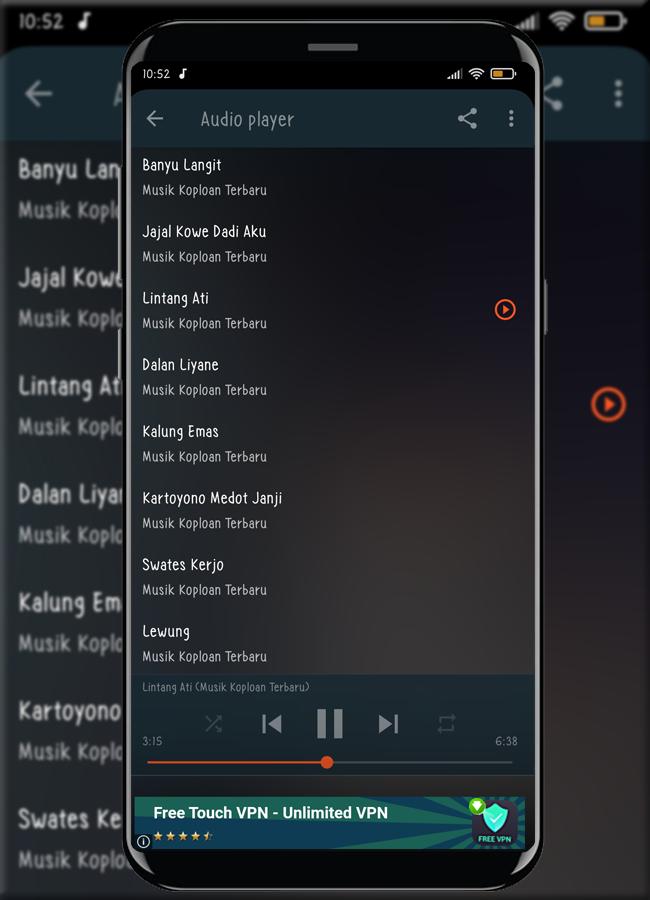Play the song Banyu Langit
The height and width of the screenshot is (900, 650).
coord(332,177)
